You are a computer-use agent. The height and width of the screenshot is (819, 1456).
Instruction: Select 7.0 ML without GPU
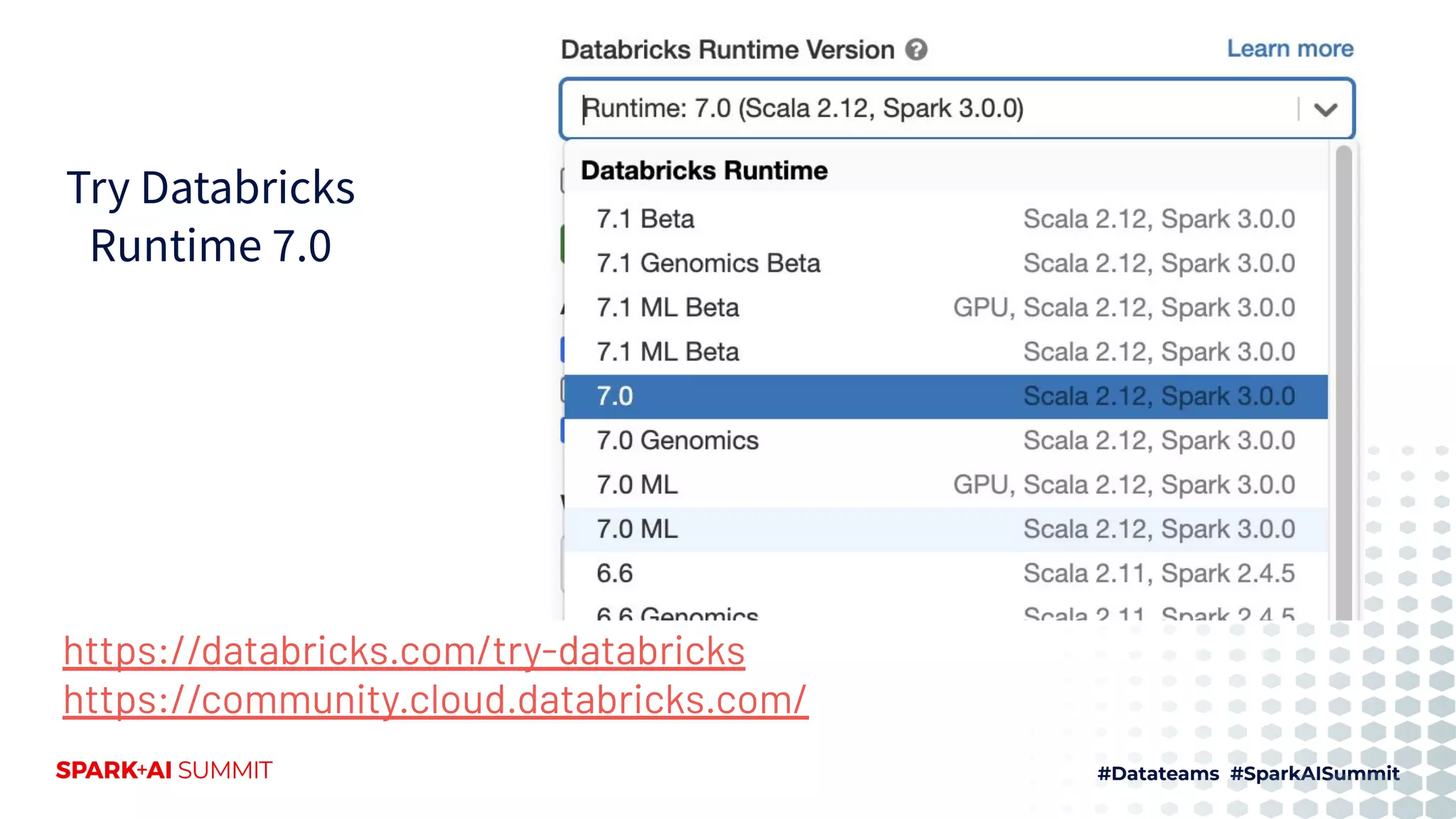946,529
